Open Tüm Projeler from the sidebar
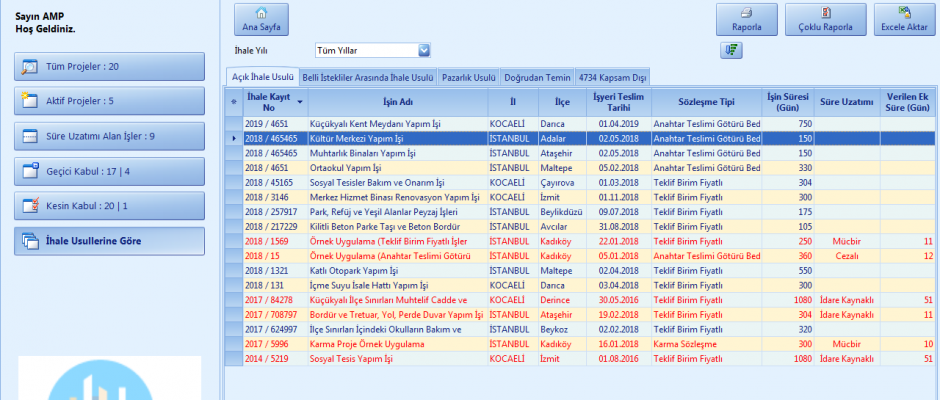 (110, 67)
